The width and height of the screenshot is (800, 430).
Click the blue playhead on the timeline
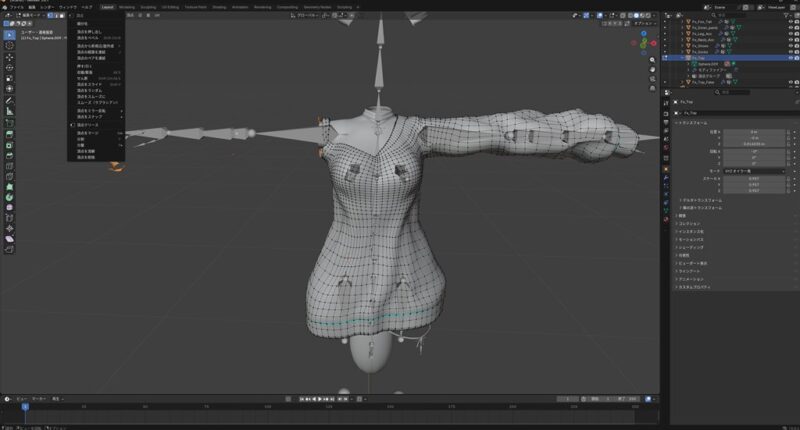click(x=25, y=406)
